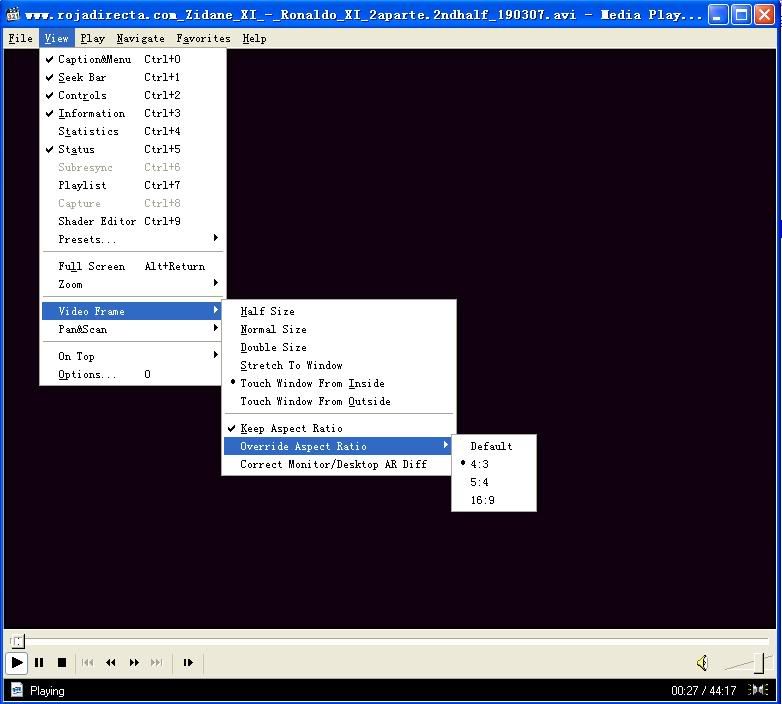Image resolution: width=782 pixels, height=704 pixels.
Task: Open the Navigate menu
Action: pos(141,38)
